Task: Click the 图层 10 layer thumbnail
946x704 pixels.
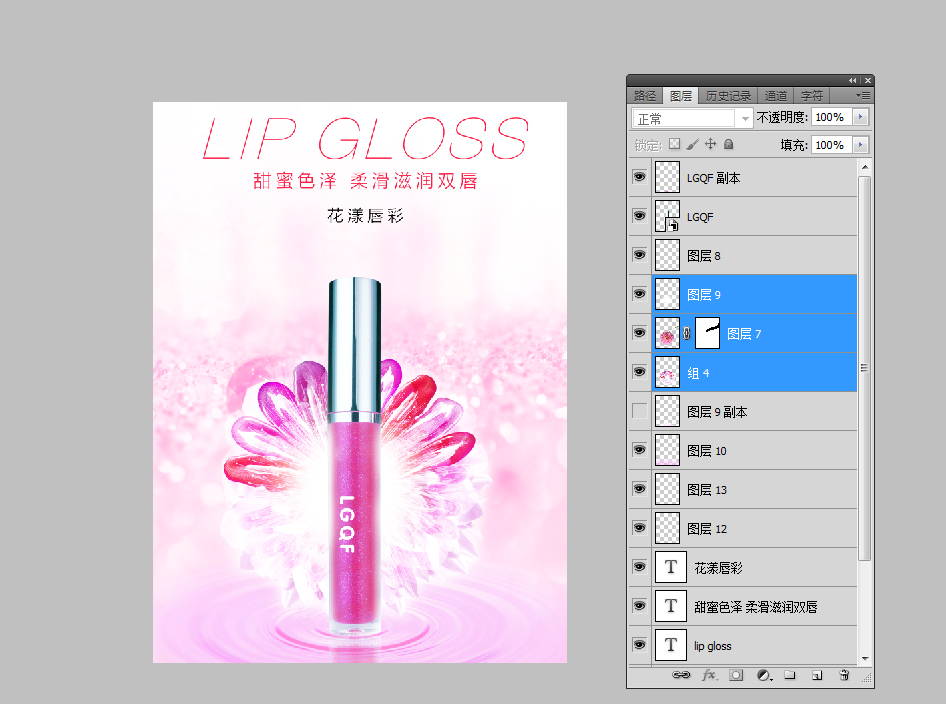Action: point(667,450)
